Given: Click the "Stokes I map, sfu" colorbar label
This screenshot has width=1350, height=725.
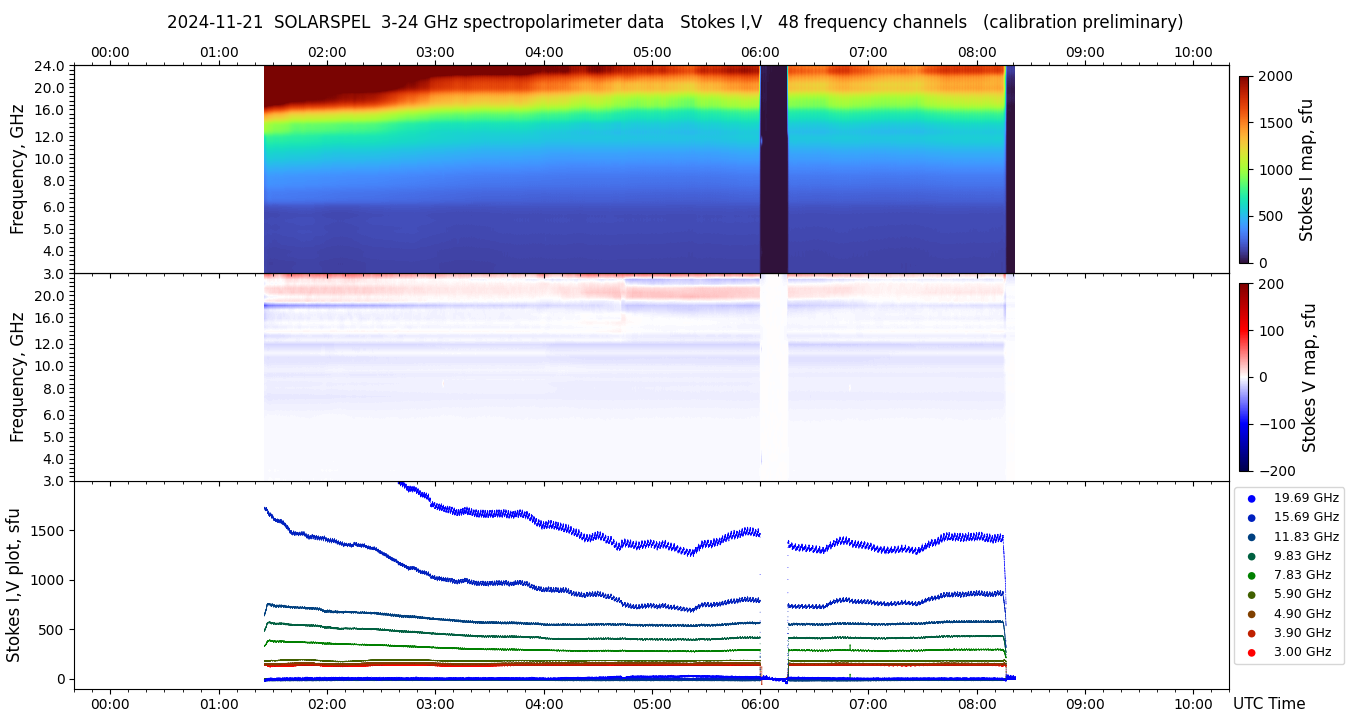Looking at the screenshot, I should 1306,169.
